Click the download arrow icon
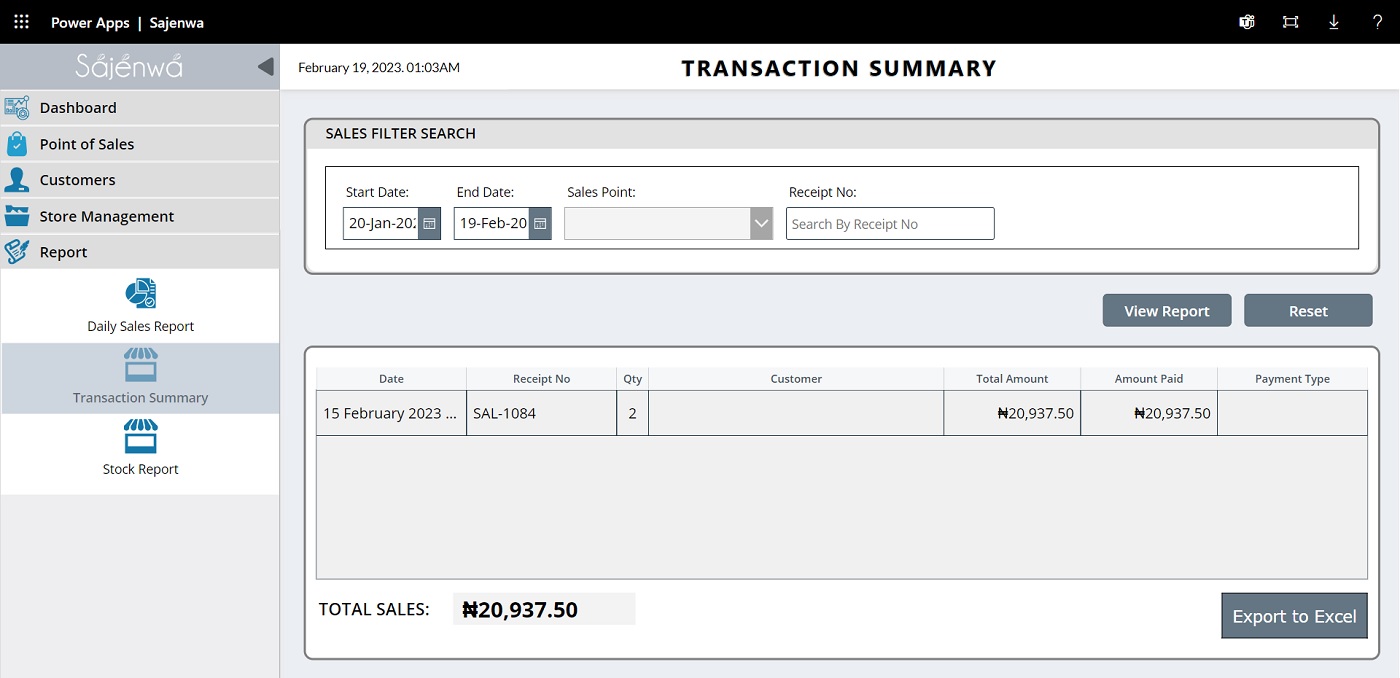Viewport: 1400px width, 678px height. click(x=1333, y=22)
